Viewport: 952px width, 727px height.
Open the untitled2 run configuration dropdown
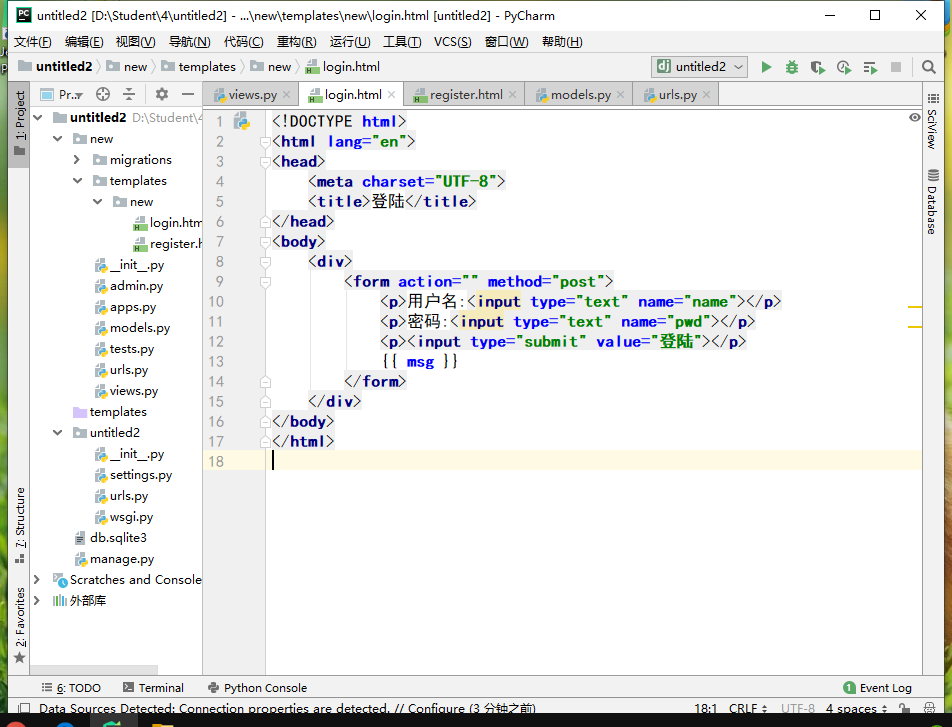tap(700, 67)
